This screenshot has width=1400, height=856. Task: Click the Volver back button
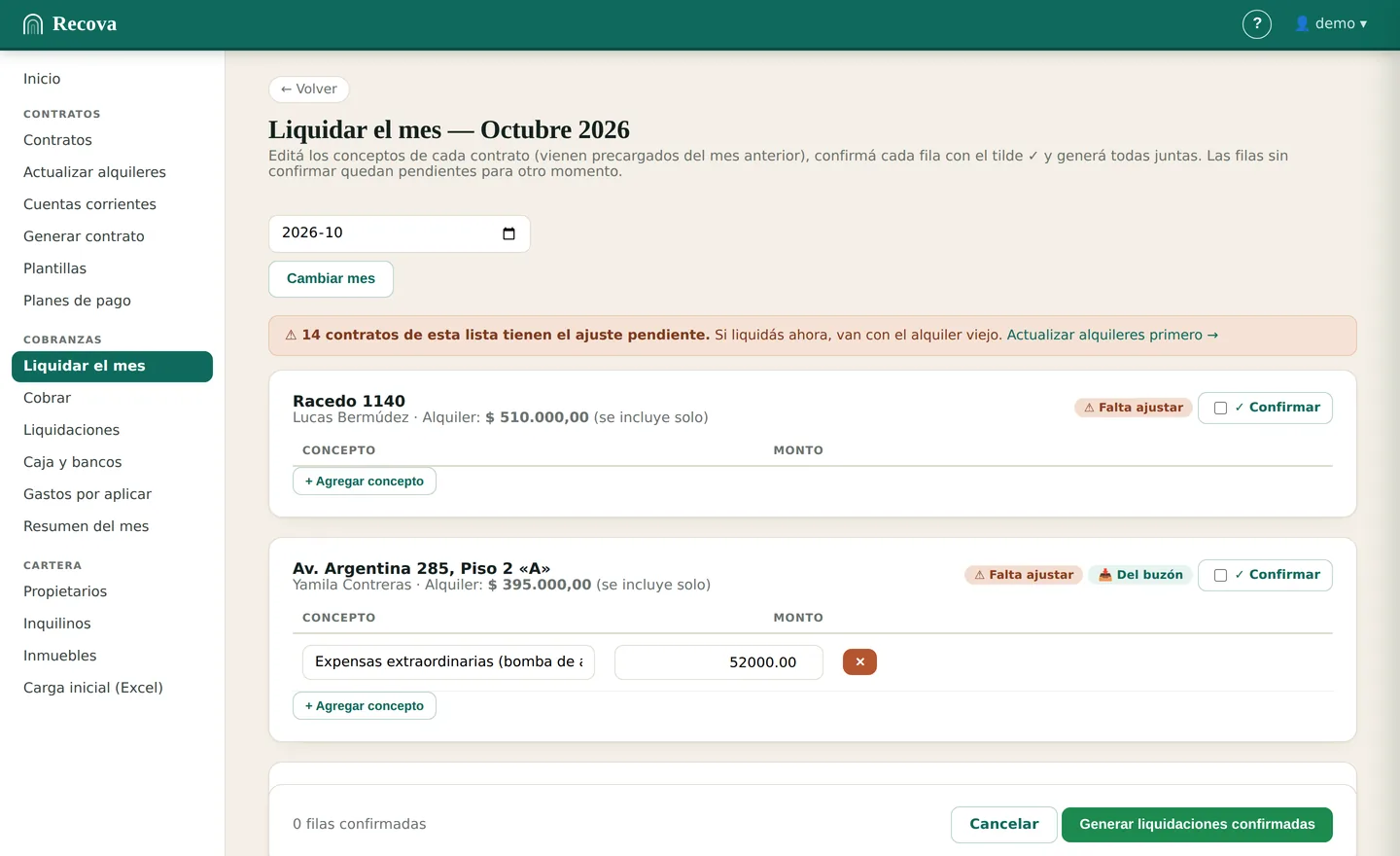[308, 89]
